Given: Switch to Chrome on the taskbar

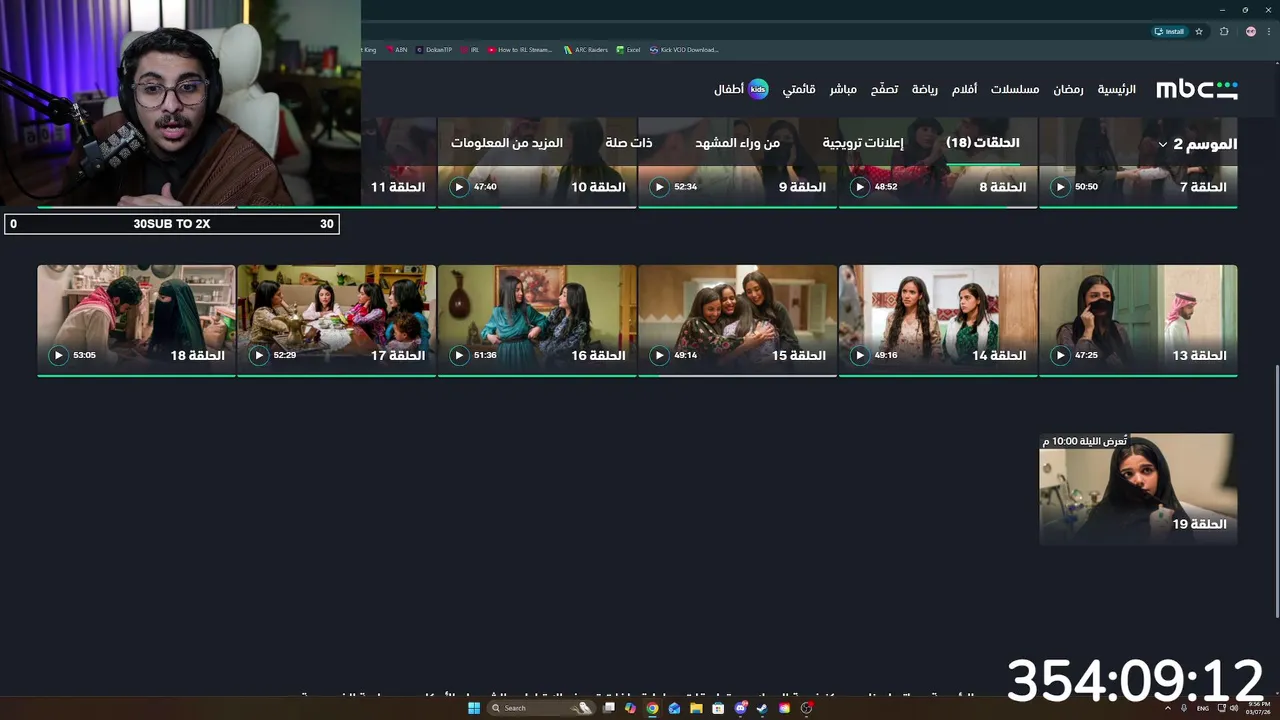Looking at the screenshot, I should [652, 708].
